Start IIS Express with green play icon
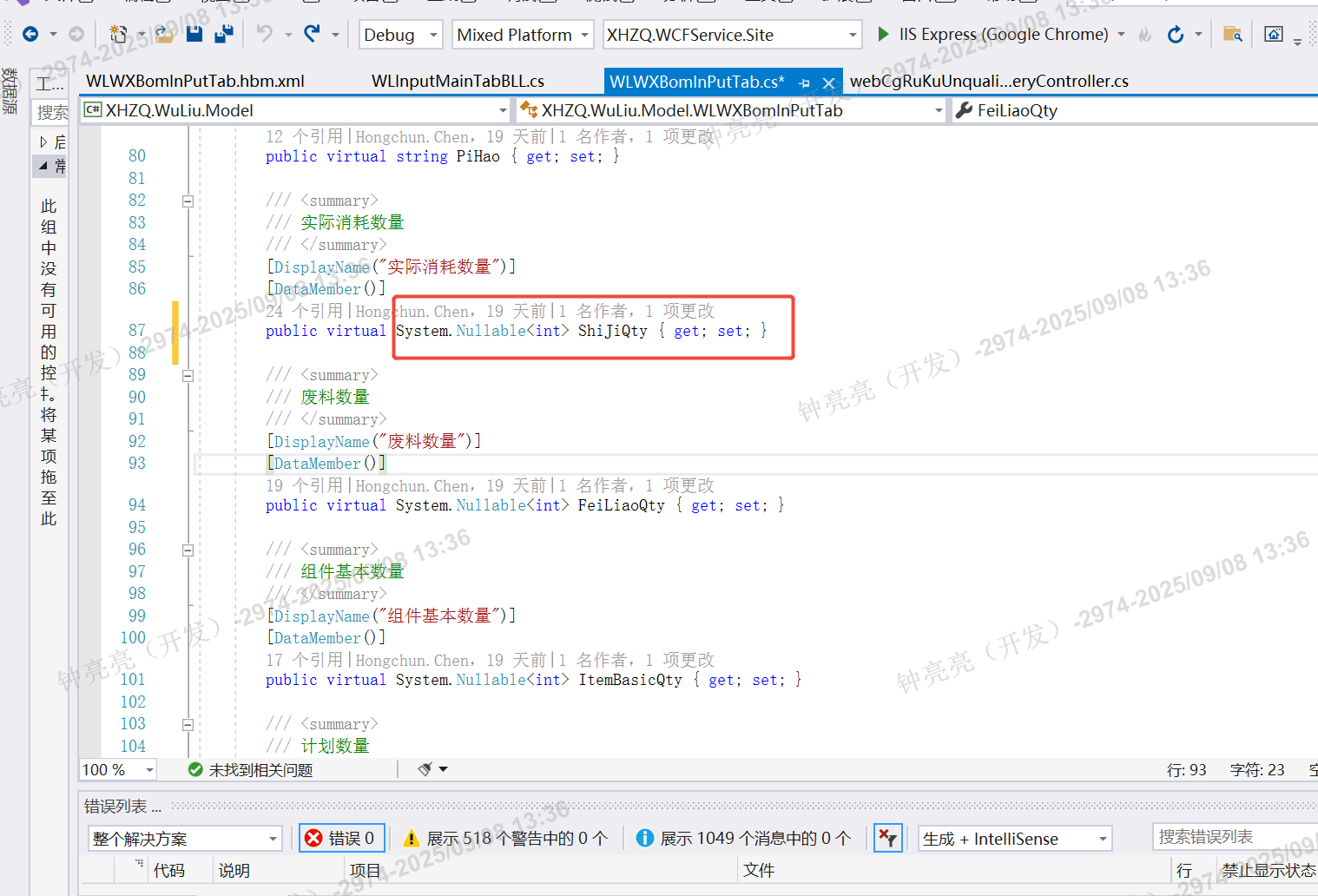Image resolution: width=1318 pixels, height=896 pixels. (884, 34)
